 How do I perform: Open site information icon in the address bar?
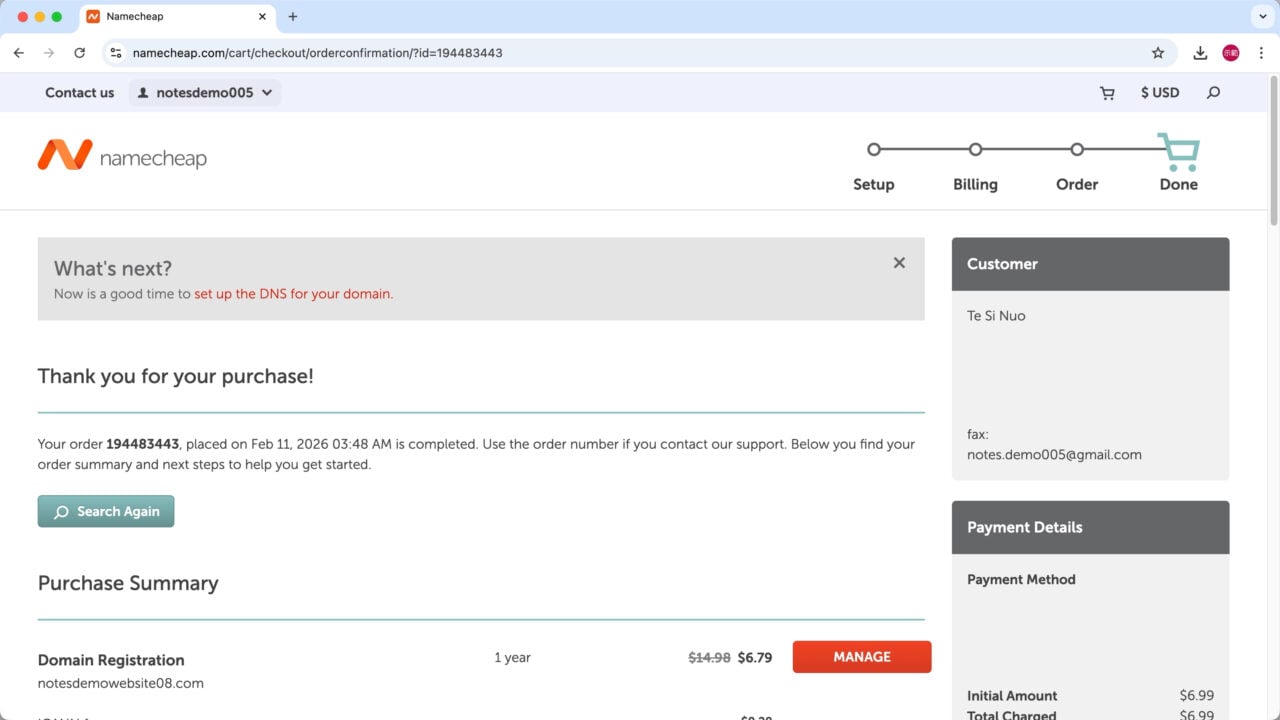[x=116, y=52]
